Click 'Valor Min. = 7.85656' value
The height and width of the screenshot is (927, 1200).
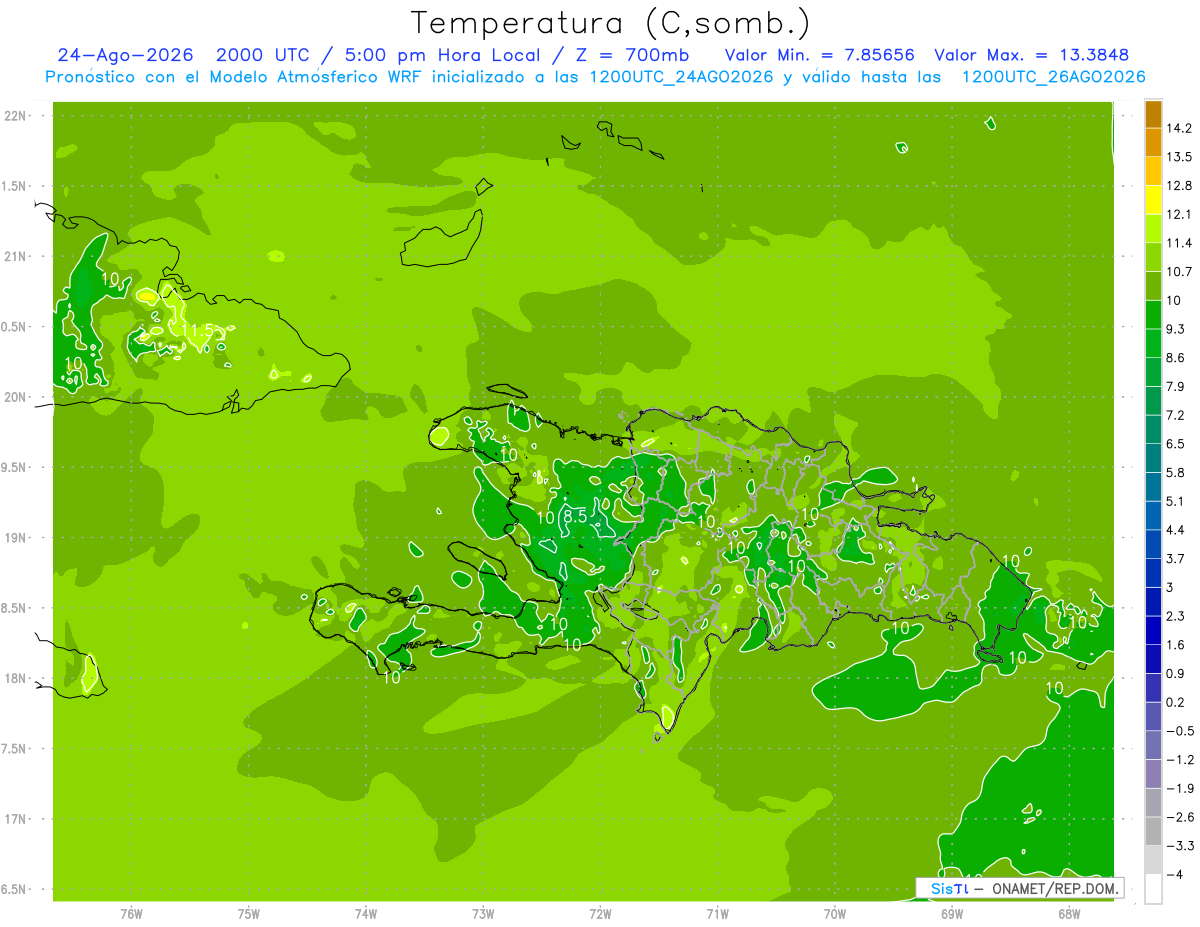820,55
